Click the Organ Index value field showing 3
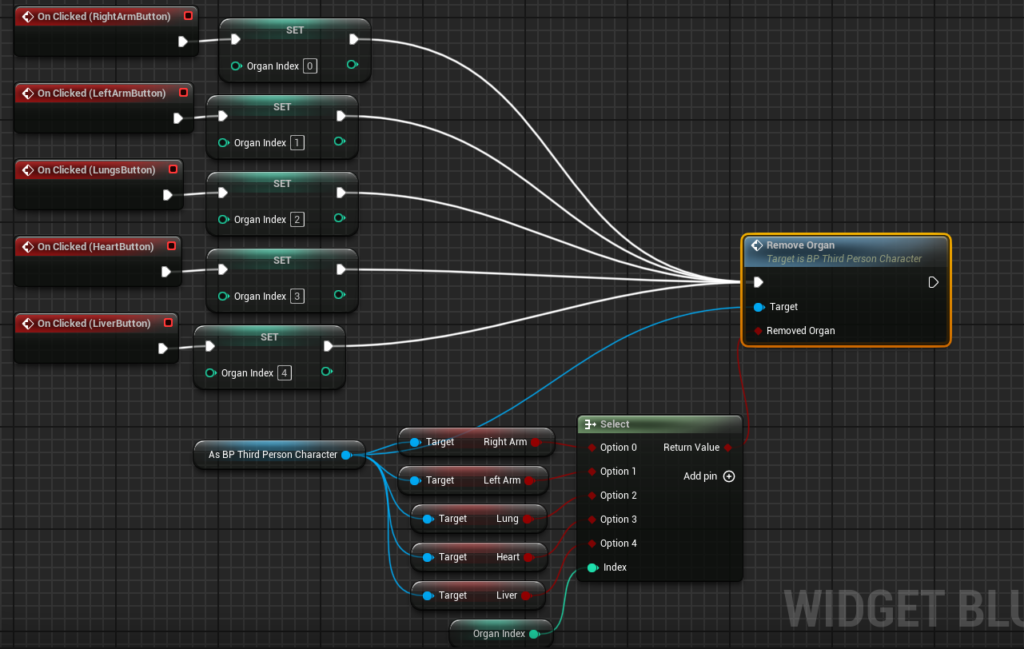1024x649 pixels. [x=297, y=296]
